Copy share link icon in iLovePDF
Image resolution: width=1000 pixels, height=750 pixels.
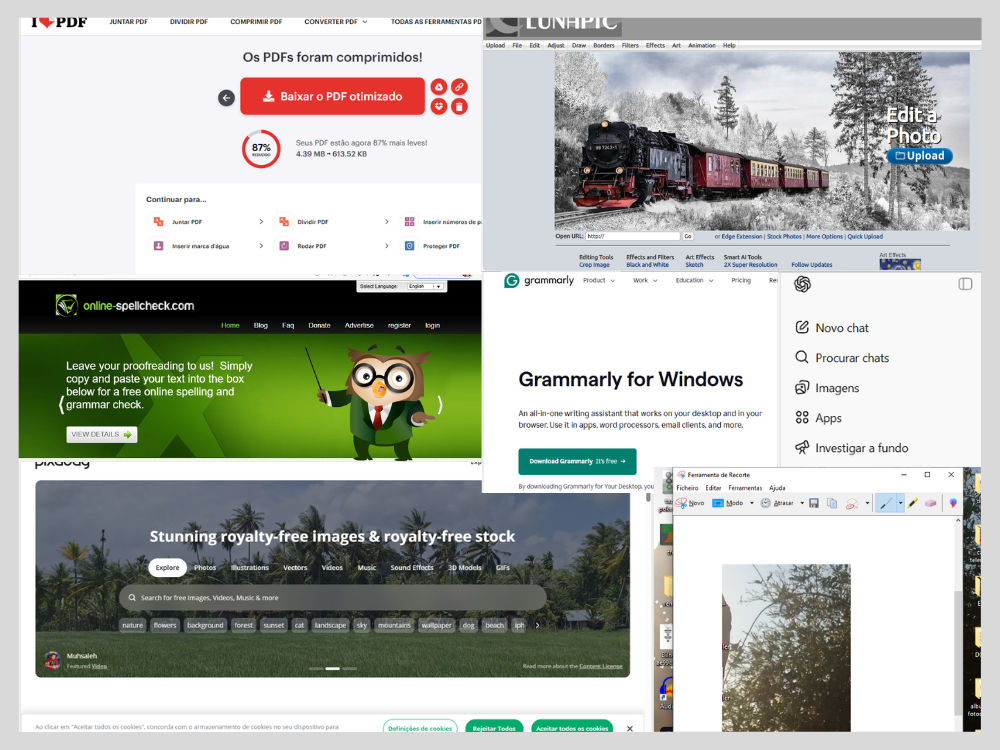[x=459, y=87]
